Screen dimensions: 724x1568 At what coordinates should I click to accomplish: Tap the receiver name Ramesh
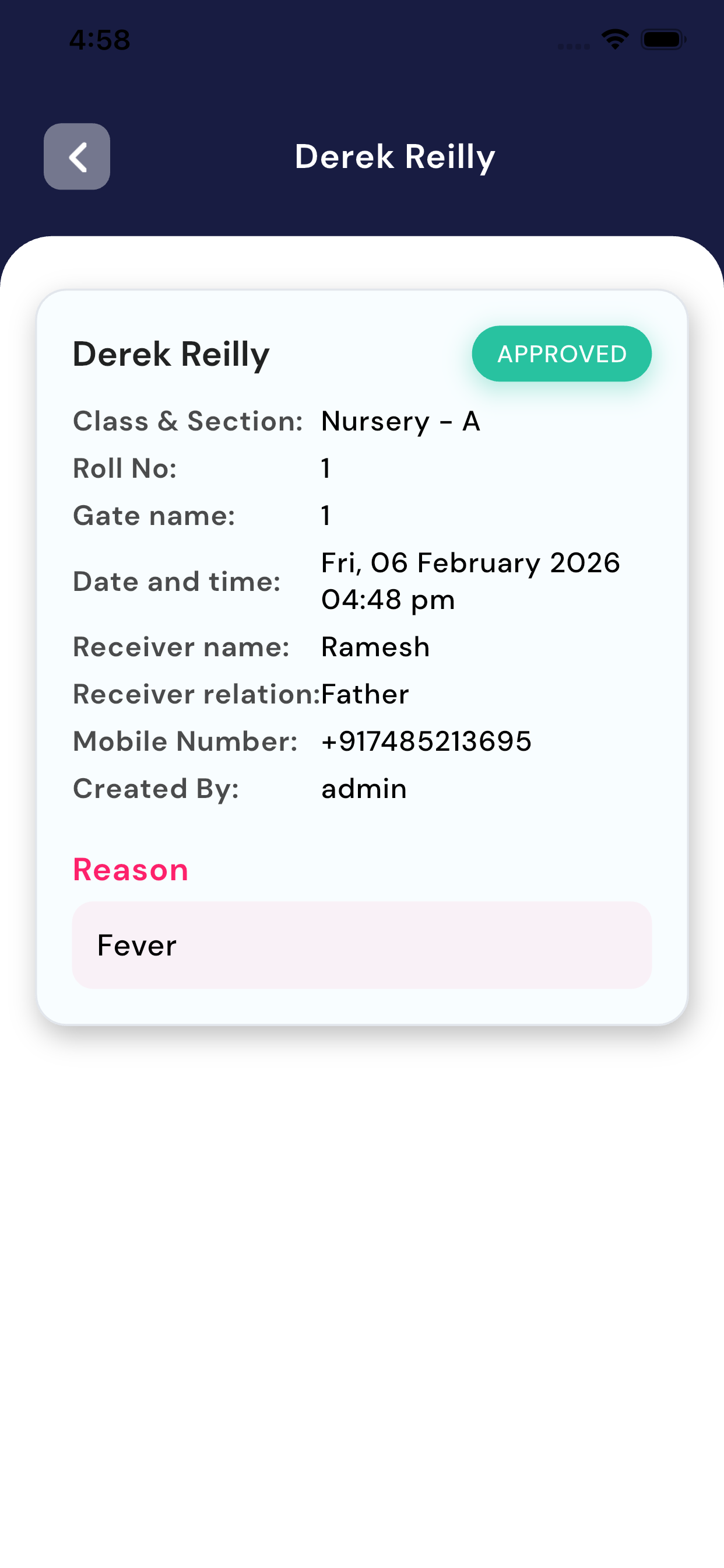(375, 646)
